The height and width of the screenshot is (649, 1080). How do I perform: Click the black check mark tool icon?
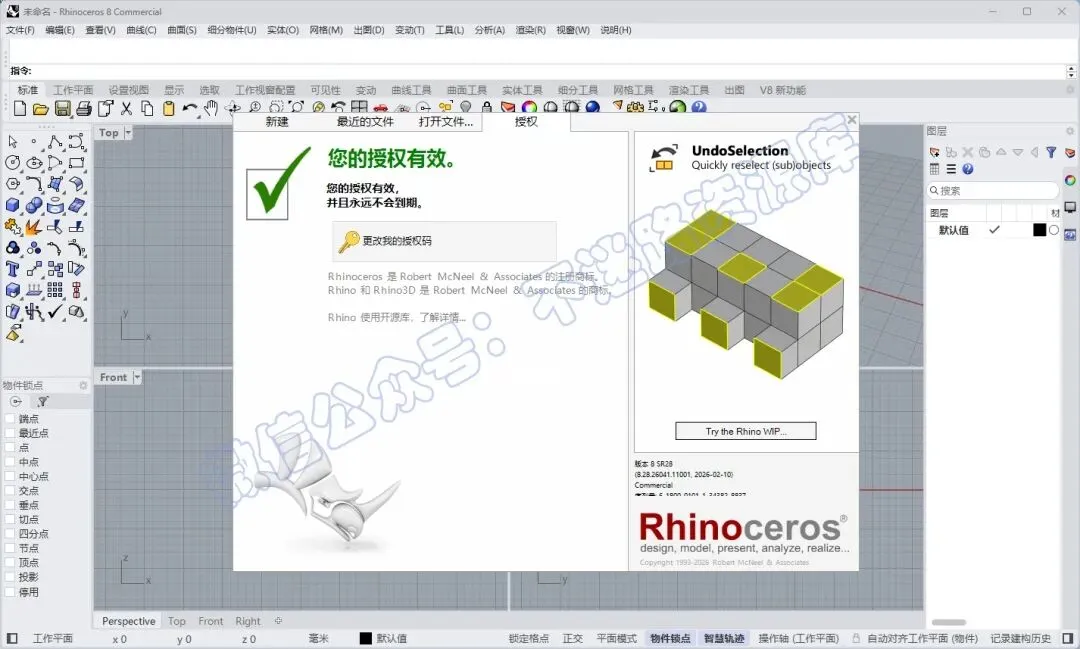[x=55, y=312]
